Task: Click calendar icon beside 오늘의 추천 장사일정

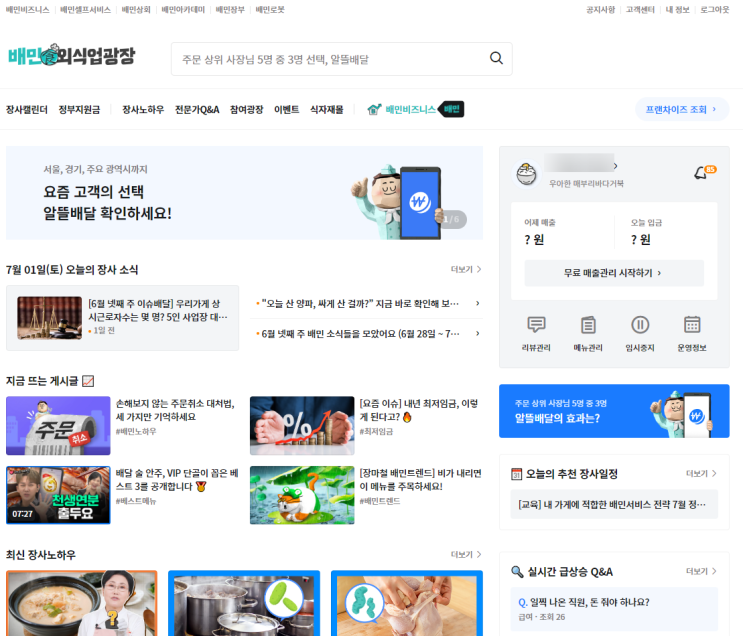Action: 516,474
